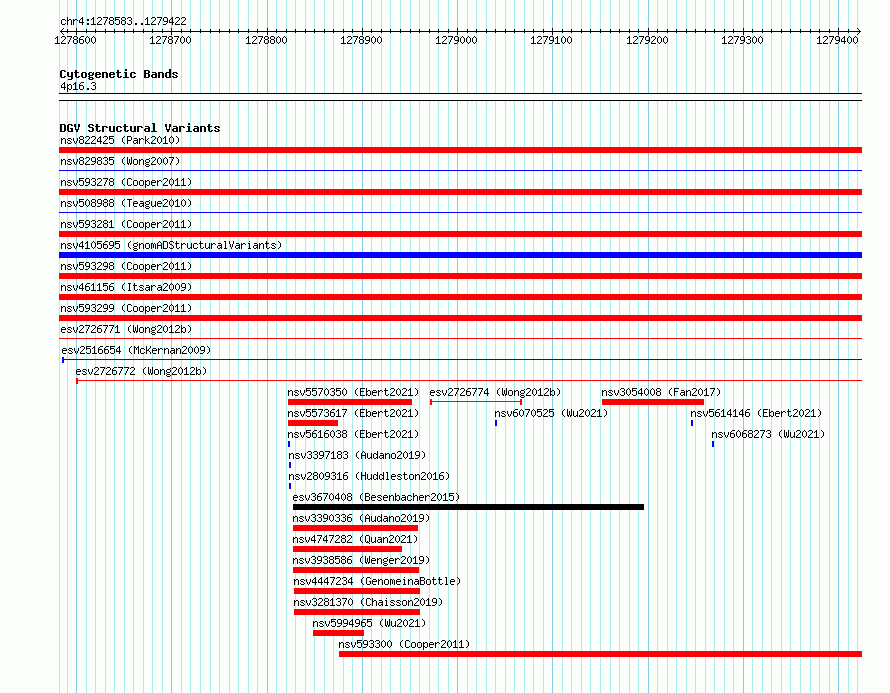
Task: Click esv2516654 (McKernan2009) label
Action: click(x=136, y=350)
